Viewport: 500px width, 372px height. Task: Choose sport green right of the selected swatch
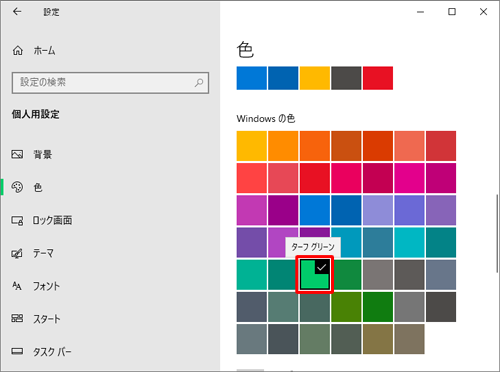coord(347,275)
